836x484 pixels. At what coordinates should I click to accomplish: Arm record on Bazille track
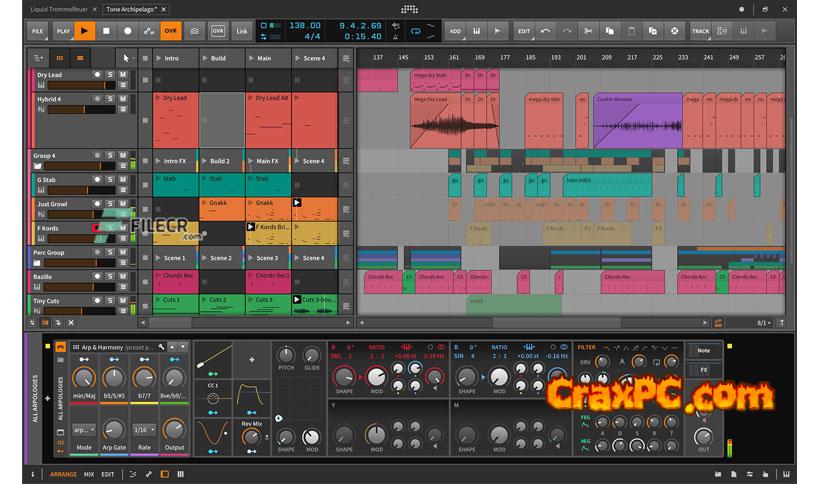pyautogui.click(x=97, y=277)
